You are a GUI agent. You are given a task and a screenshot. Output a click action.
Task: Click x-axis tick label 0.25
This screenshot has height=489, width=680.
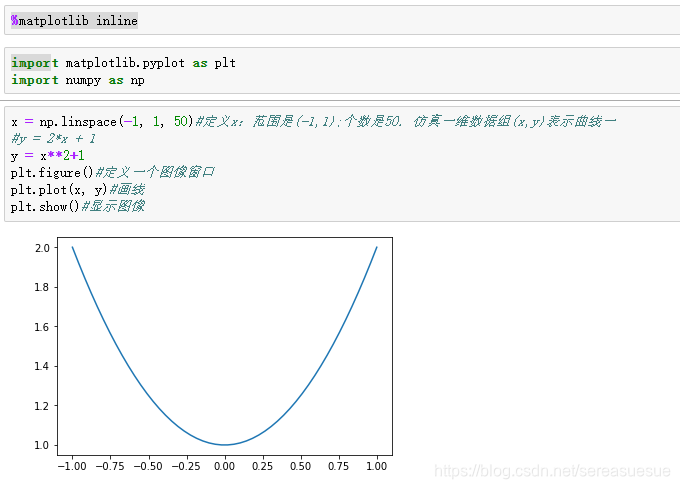click(262, 466)
